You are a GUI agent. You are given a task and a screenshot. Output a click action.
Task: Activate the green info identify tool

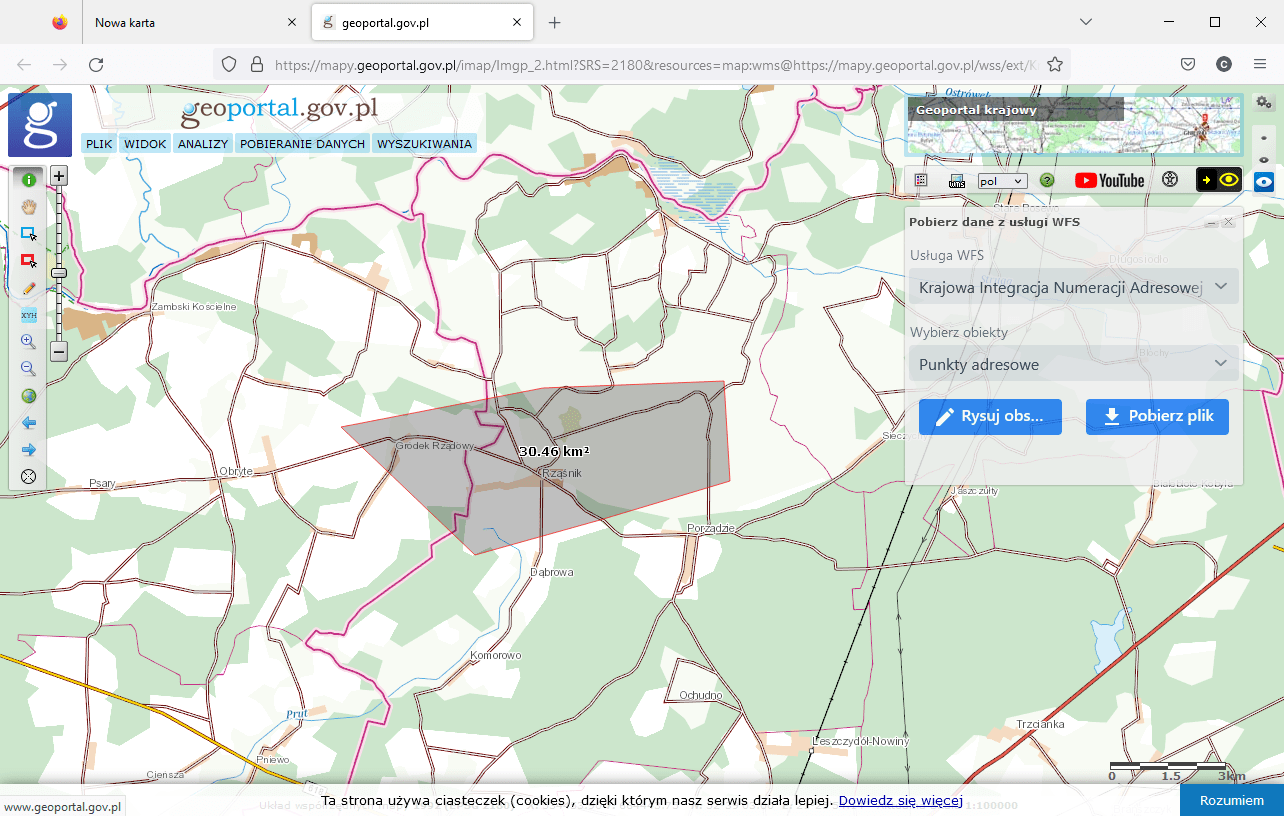pos(28,180)
